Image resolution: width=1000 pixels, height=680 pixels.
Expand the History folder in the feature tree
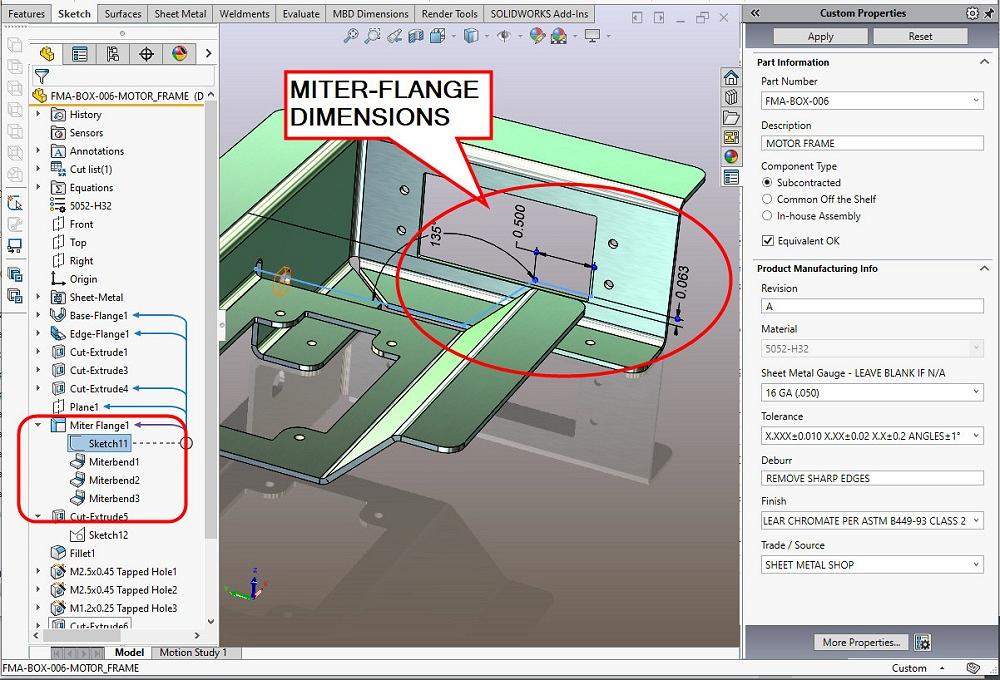pos(40,114)
